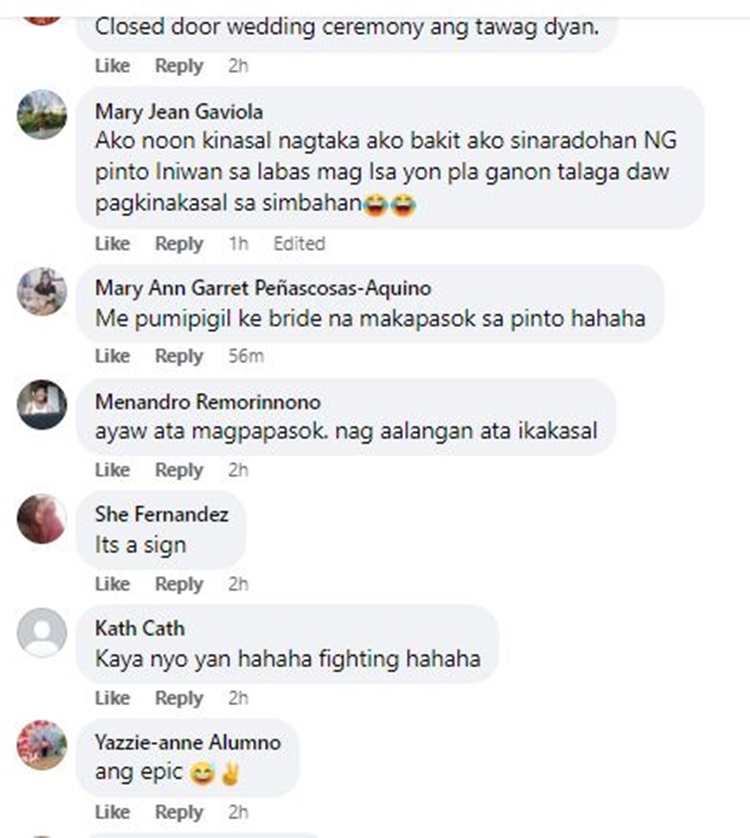View edit history via Edited label
Viewport: 750px width, 838px height.
pyautogui.click(x=299, y=244)
